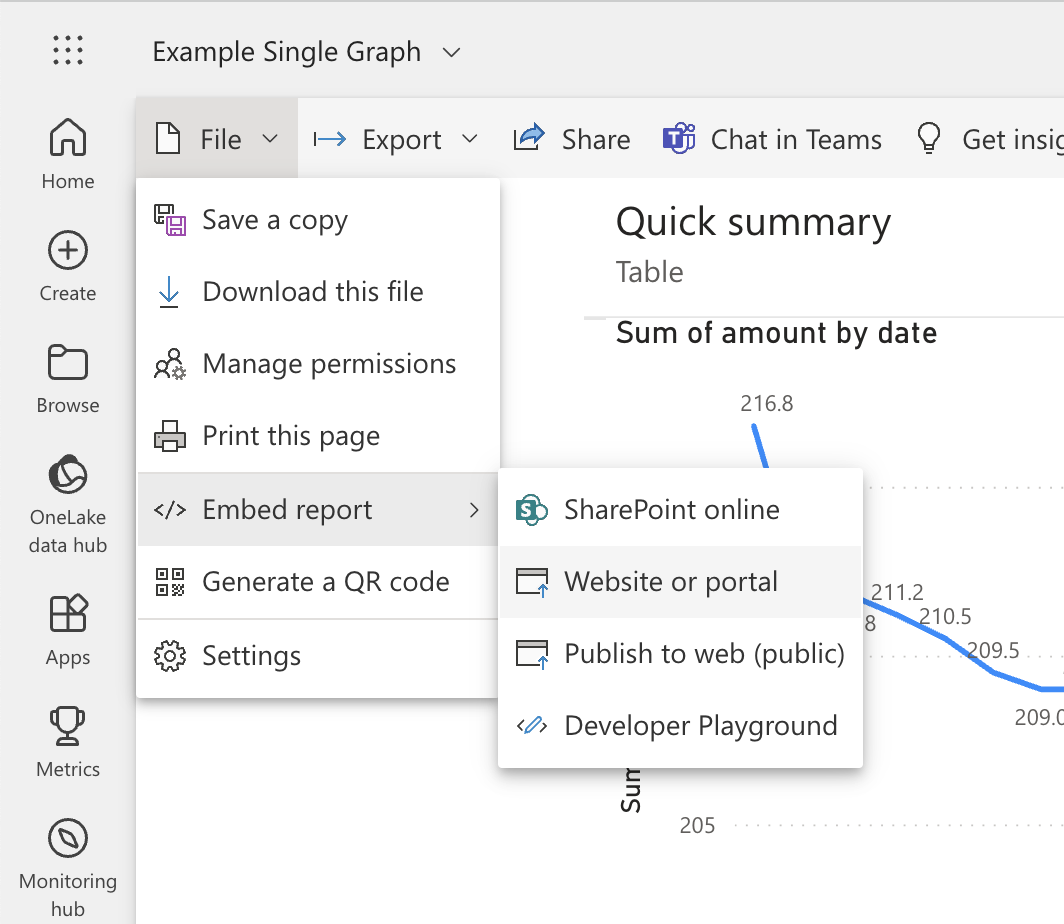Click Share in the toolbar
This screenshot has width=1064, height=924.
point(572,139)
